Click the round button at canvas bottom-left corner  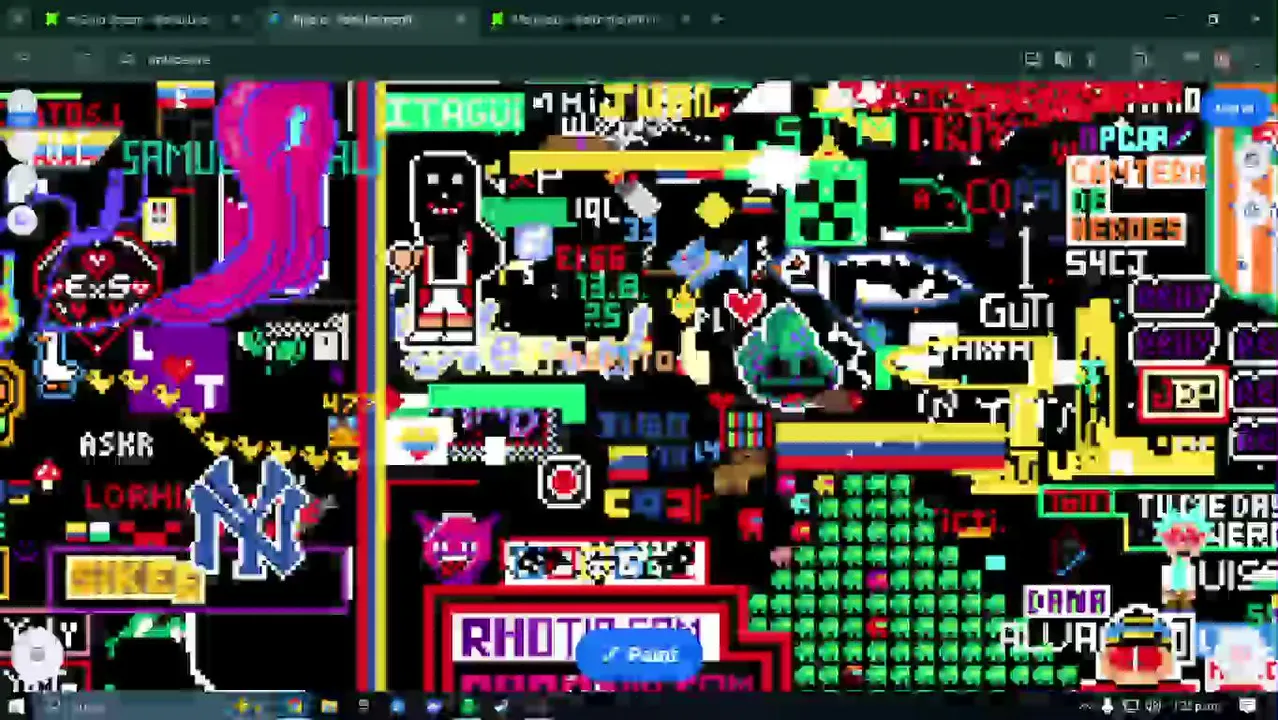click(x=37, y=653)
